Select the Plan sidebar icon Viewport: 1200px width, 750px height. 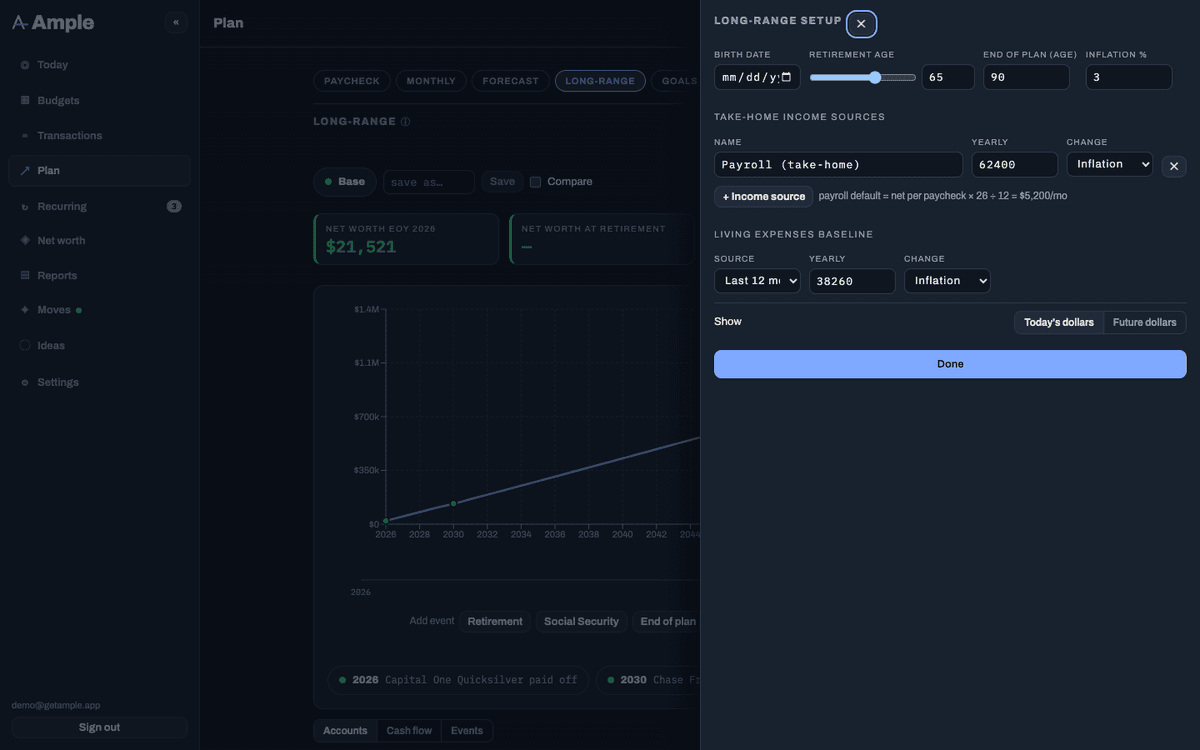point(25,171)
